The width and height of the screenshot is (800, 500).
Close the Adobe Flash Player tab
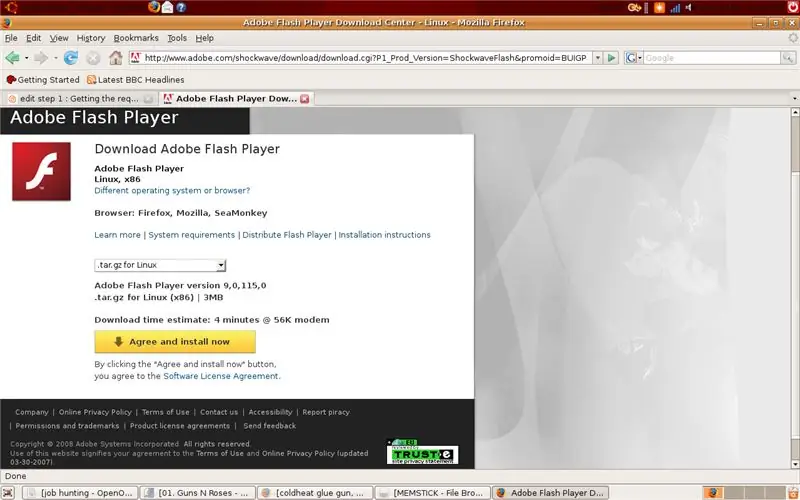pyautogui.click(x=305, y=98)
